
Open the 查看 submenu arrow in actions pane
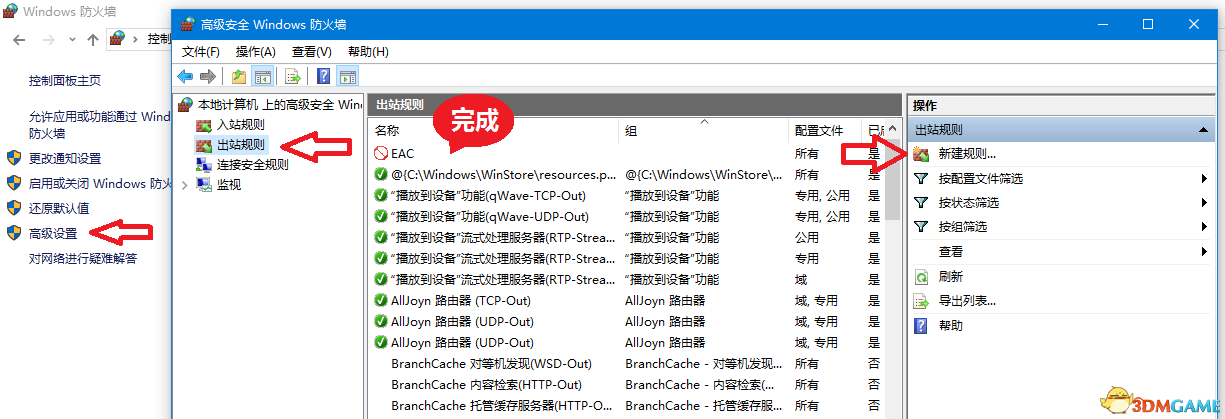(1205, 252)
